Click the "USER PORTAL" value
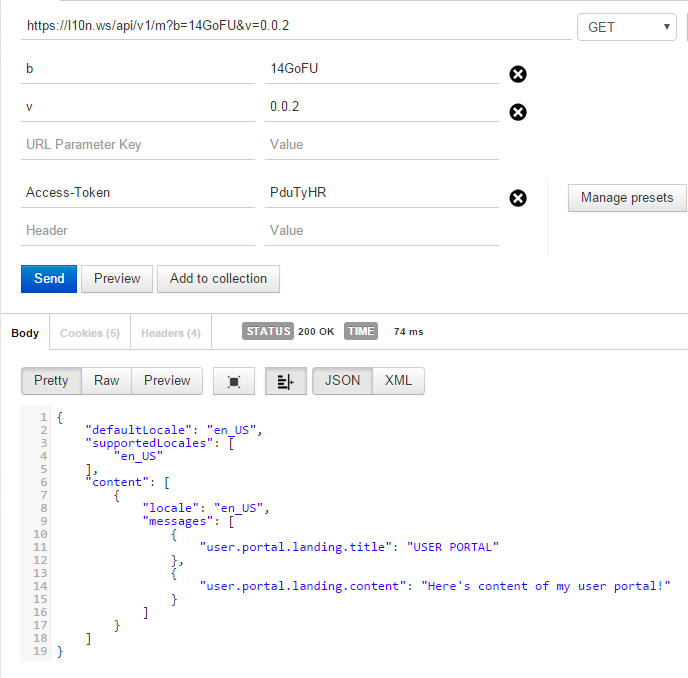This screenshot has width=688, height=678. tap(453, 547)
